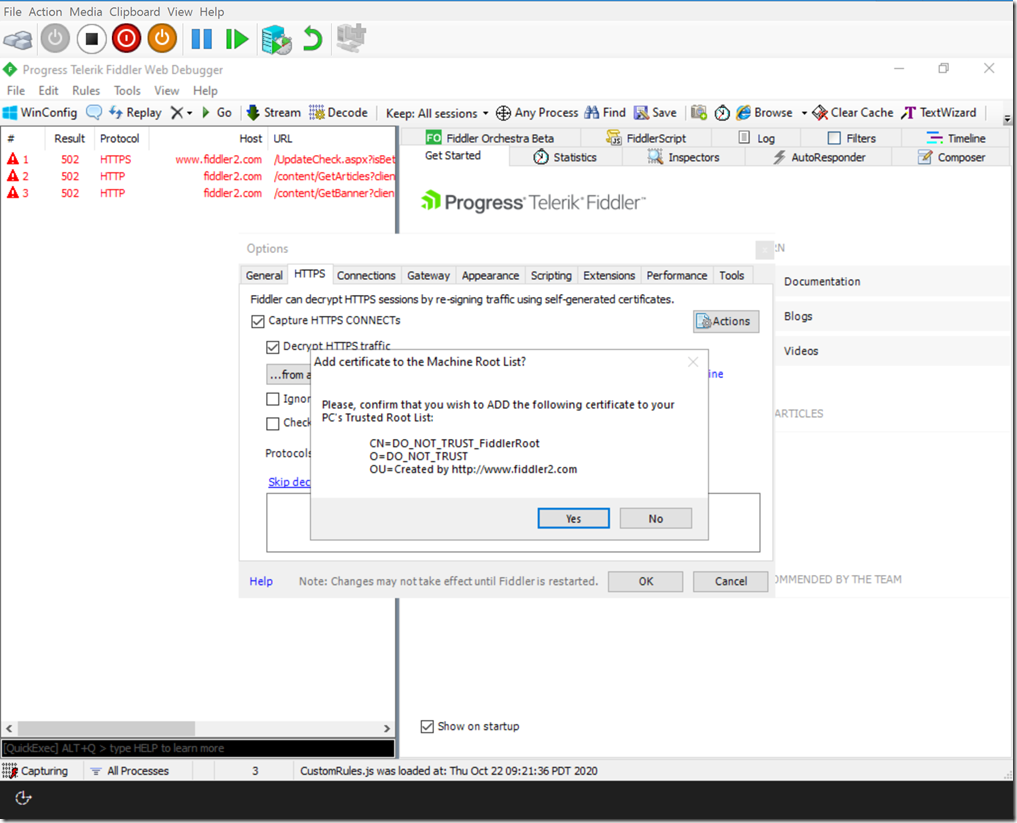The height and width of the screenshot is (823, 1017).
Task: Confirm certificate install with Yes button
Action: [573, 518]
